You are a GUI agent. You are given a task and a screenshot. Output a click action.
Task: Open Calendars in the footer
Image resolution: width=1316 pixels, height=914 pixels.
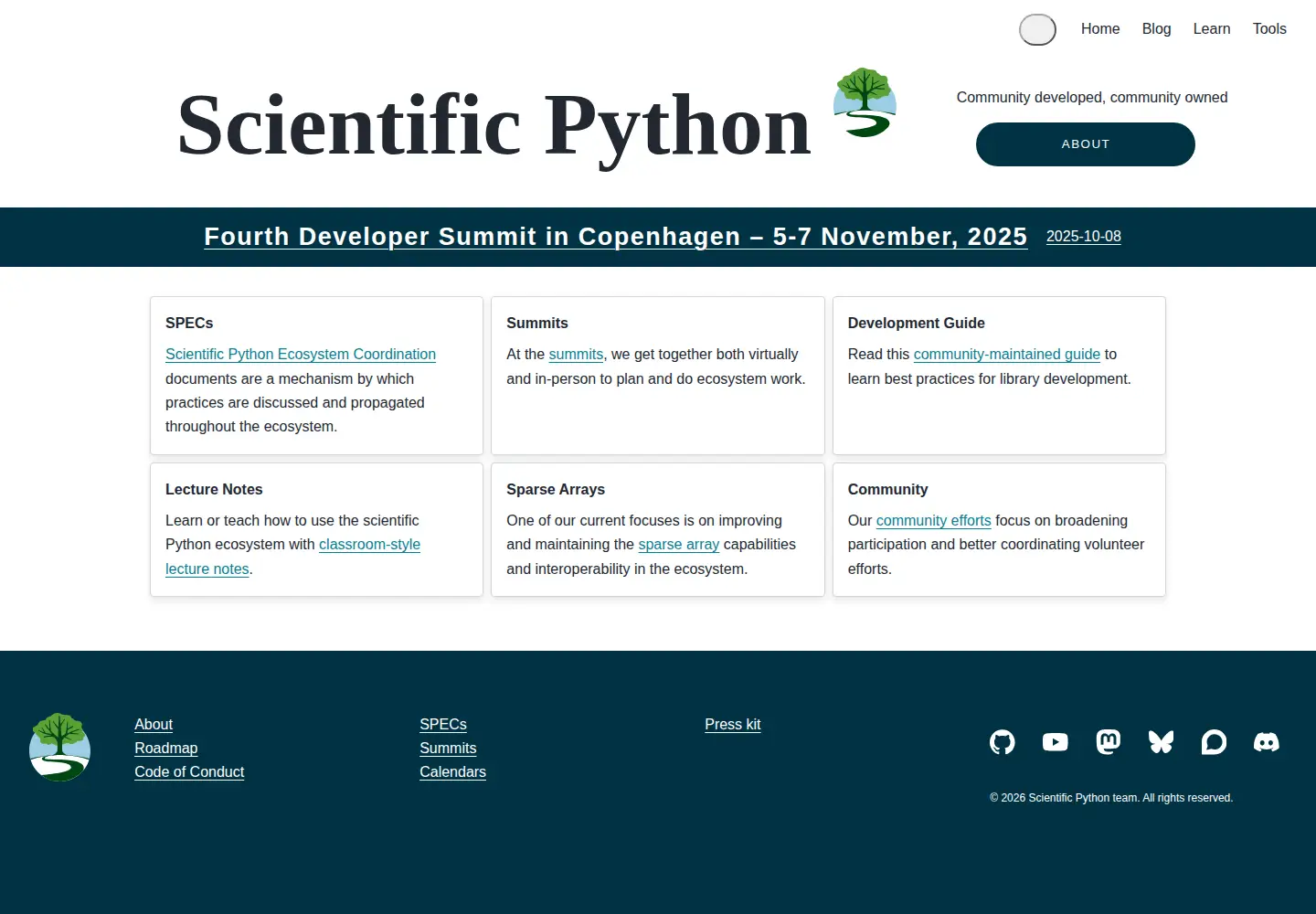pos(452,772)
